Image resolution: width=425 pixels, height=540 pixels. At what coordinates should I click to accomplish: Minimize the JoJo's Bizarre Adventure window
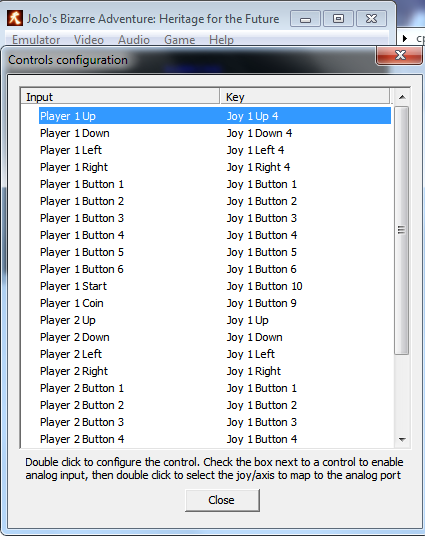click(x=305, y=19)
